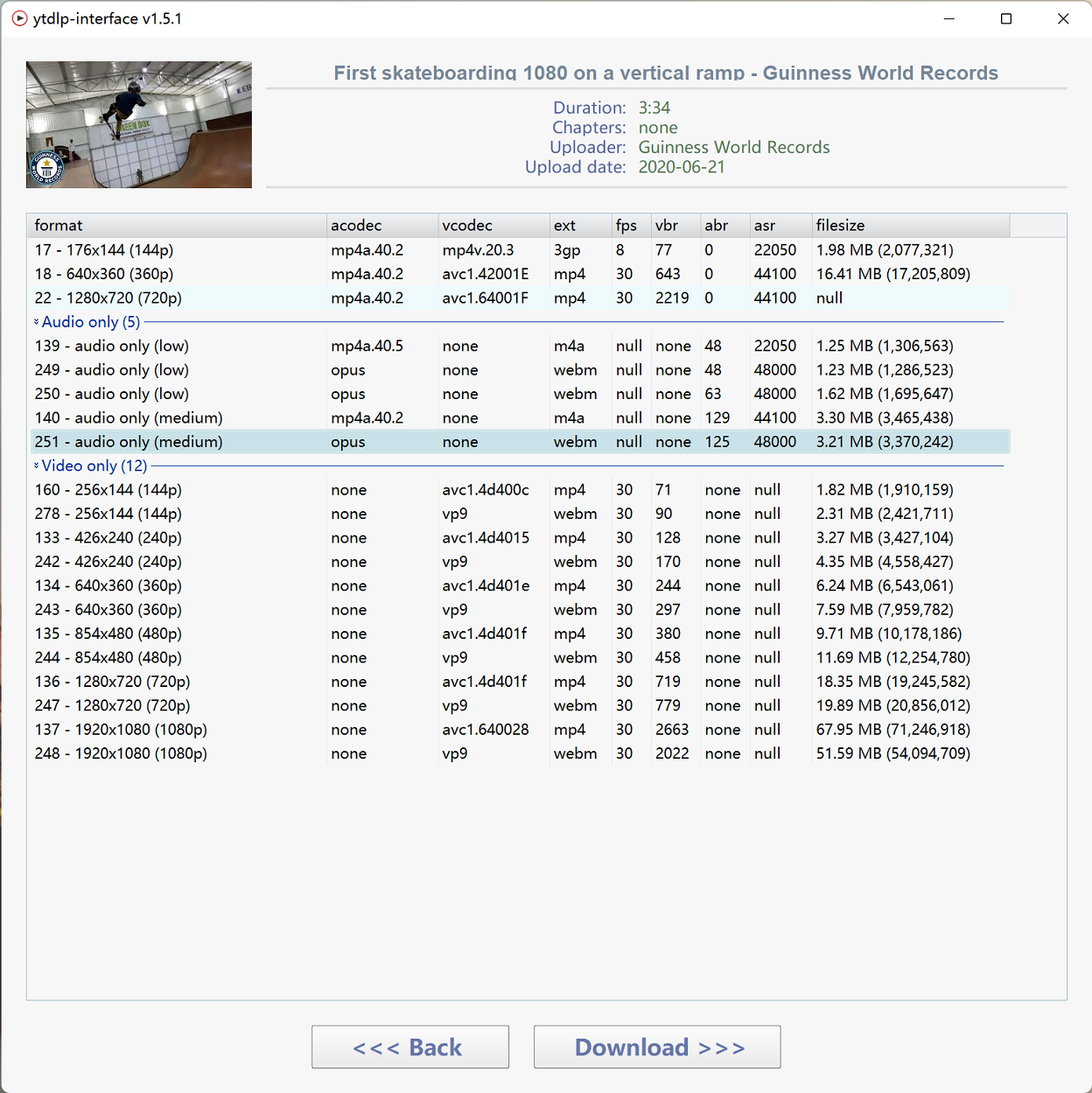The width and height of the screenshot is (1092, 1093).
Task: Click the chapters value none
Action: (658, 128)
